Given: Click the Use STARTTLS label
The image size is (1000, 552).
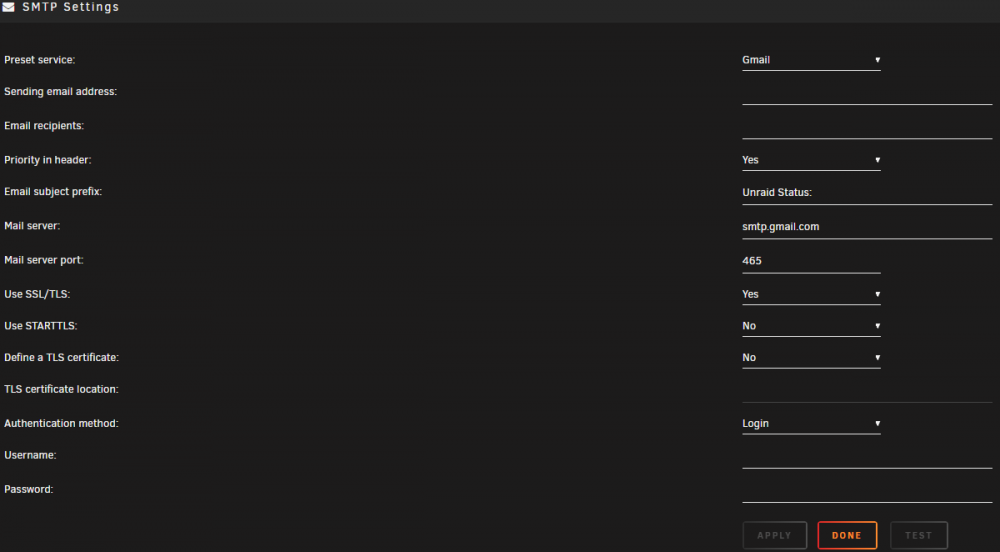Looking at the screenshot, I should [x=41, y=326].
